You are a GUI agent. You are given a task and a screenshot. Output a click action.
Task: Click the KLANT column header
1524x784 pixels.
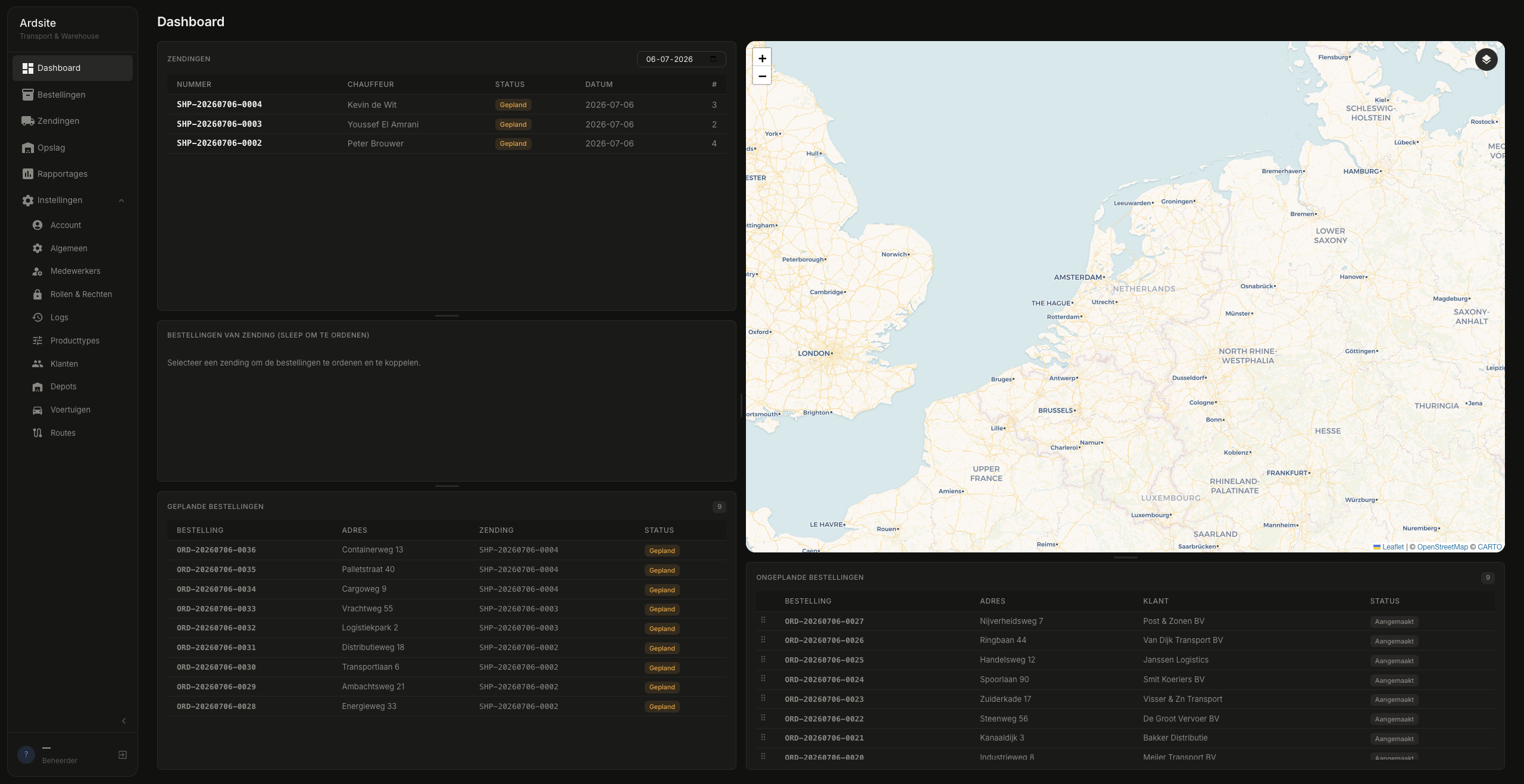(x=1156, y=601)
